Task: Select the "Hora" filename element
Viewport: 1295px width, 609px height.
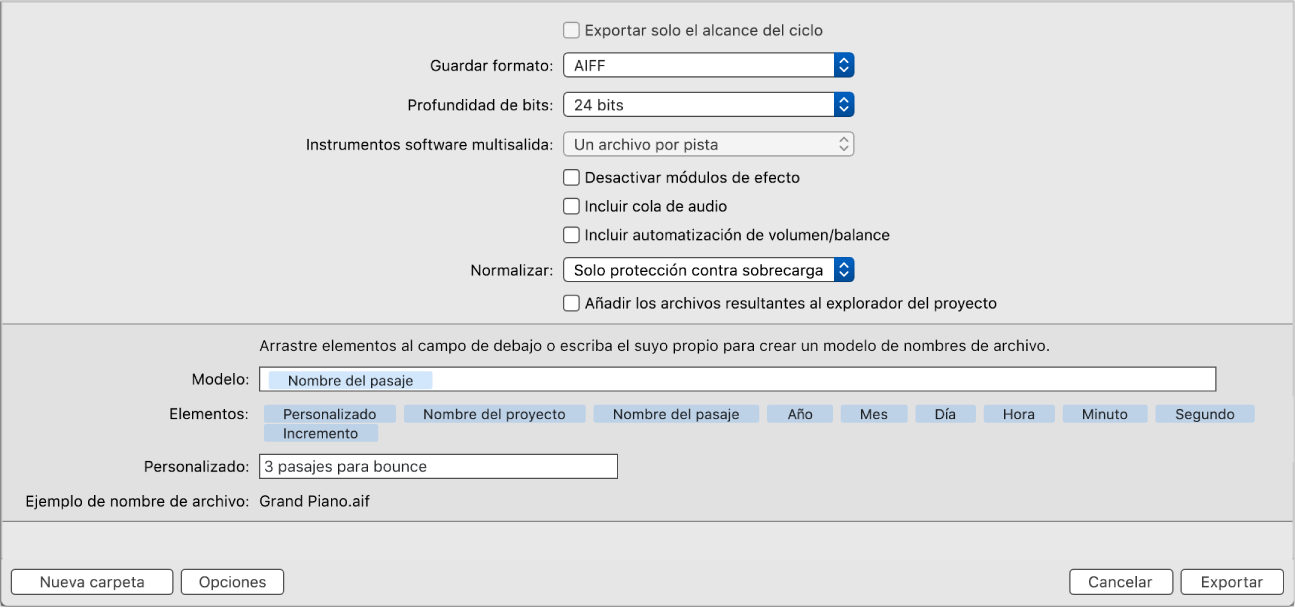Action: point(1019,413)
